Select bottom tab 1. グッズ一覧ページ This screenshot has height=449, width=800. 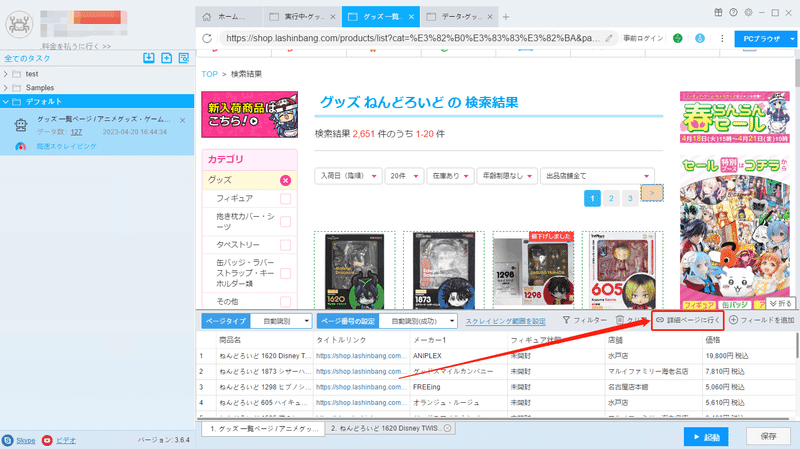(263, 429)
